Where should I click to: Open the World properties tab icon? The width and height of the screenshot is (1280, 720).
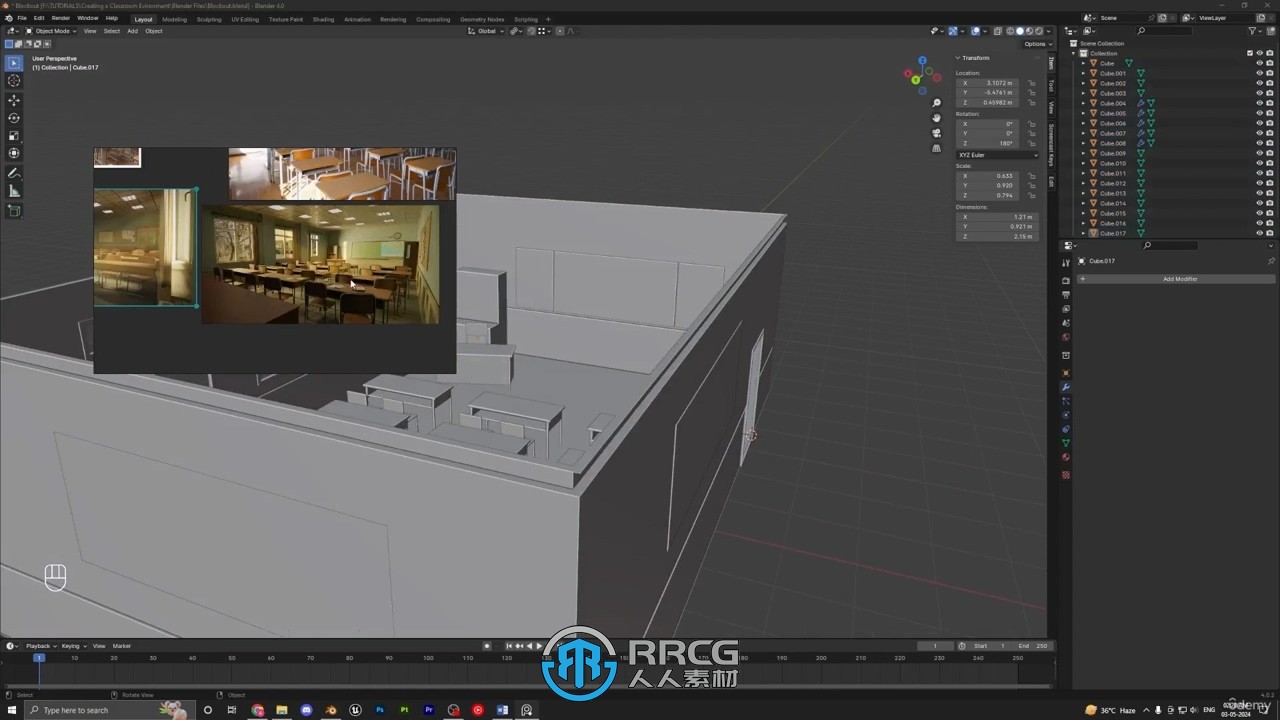coord(1066,337)
